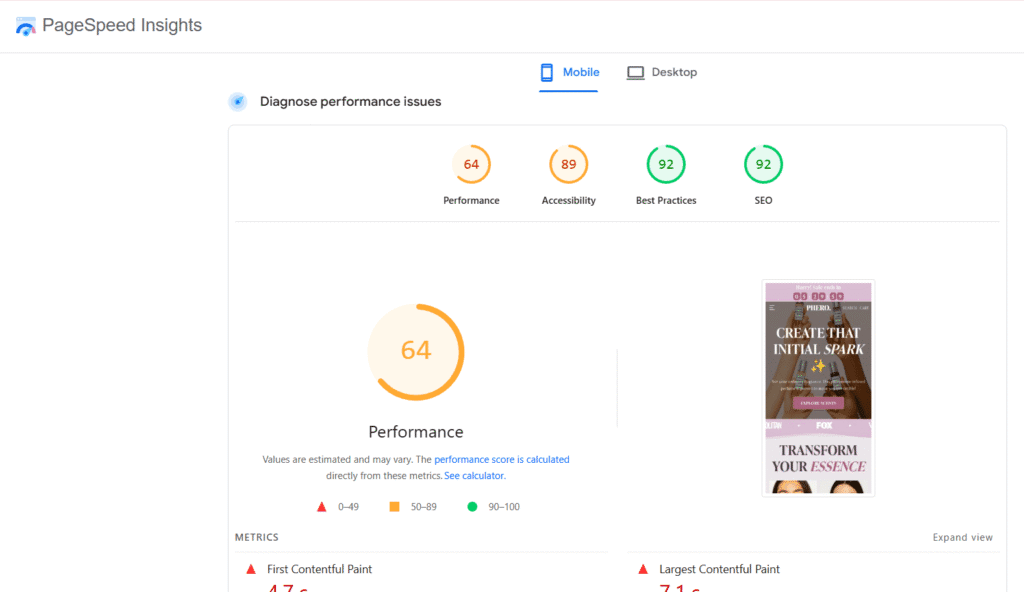Click the desktop monitor icon

click(634, 72)
